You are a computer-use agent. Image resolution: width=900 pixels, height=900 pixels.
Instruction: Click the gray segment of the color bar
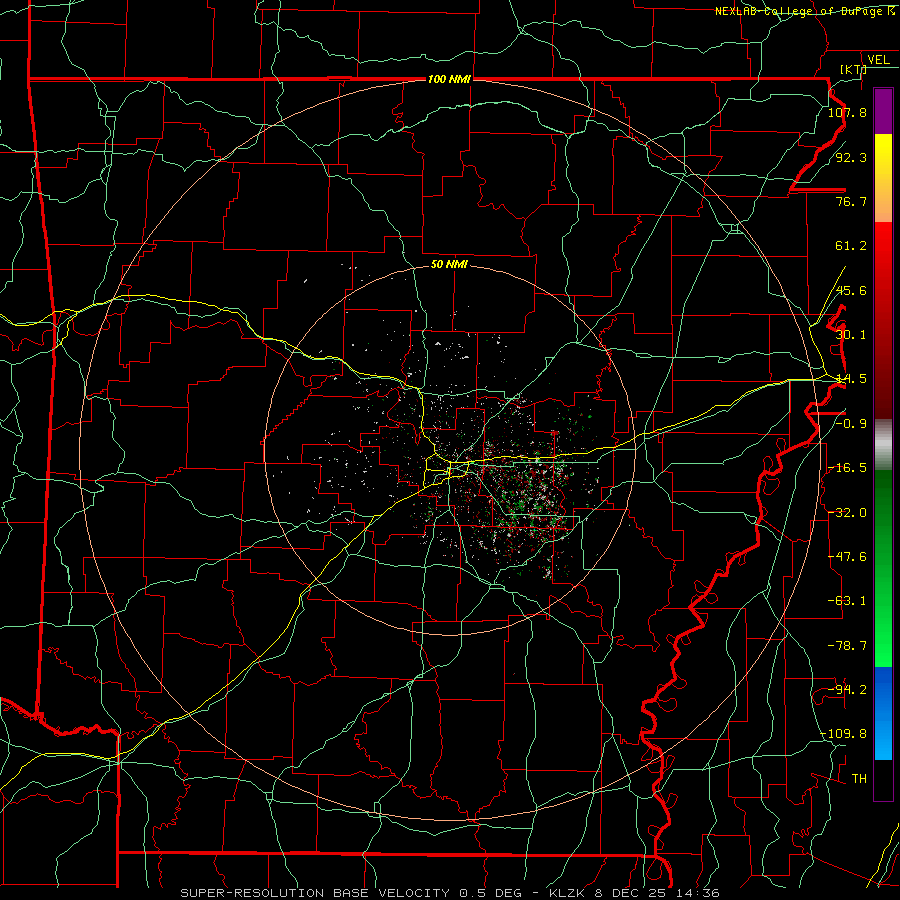point(883,445)
